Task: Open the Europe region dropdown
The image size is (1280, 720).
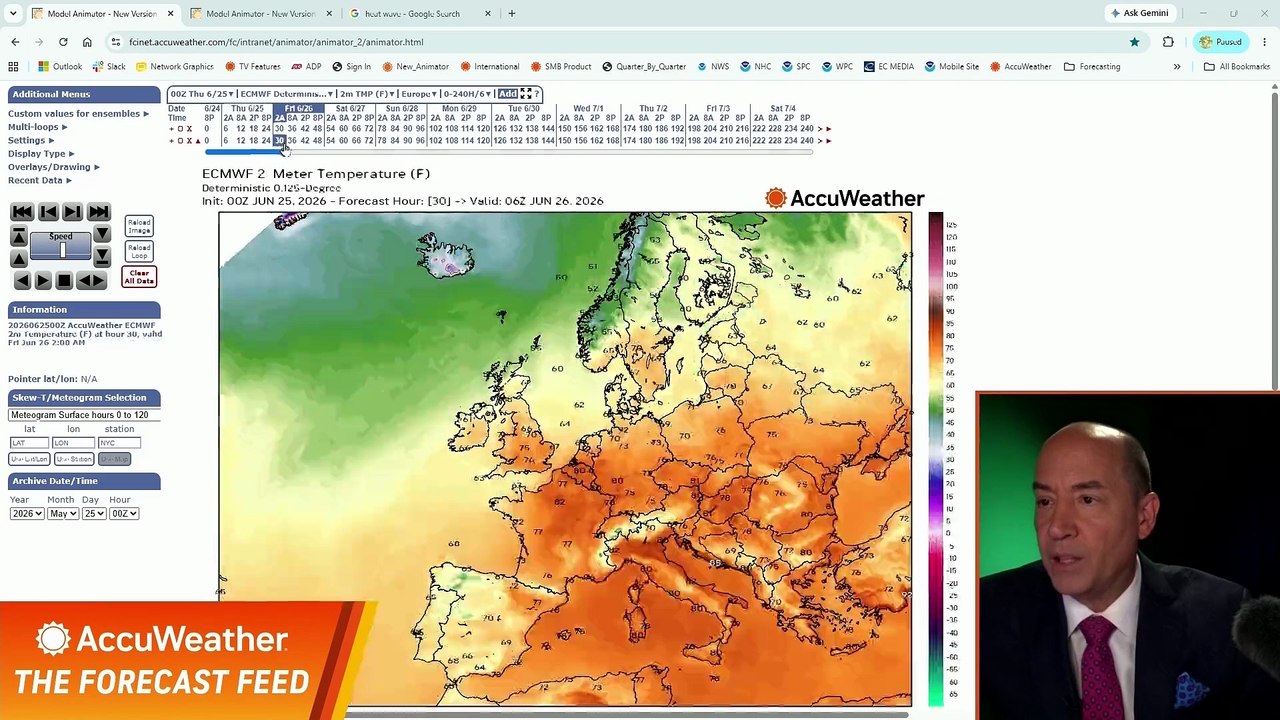Action: 419,94
